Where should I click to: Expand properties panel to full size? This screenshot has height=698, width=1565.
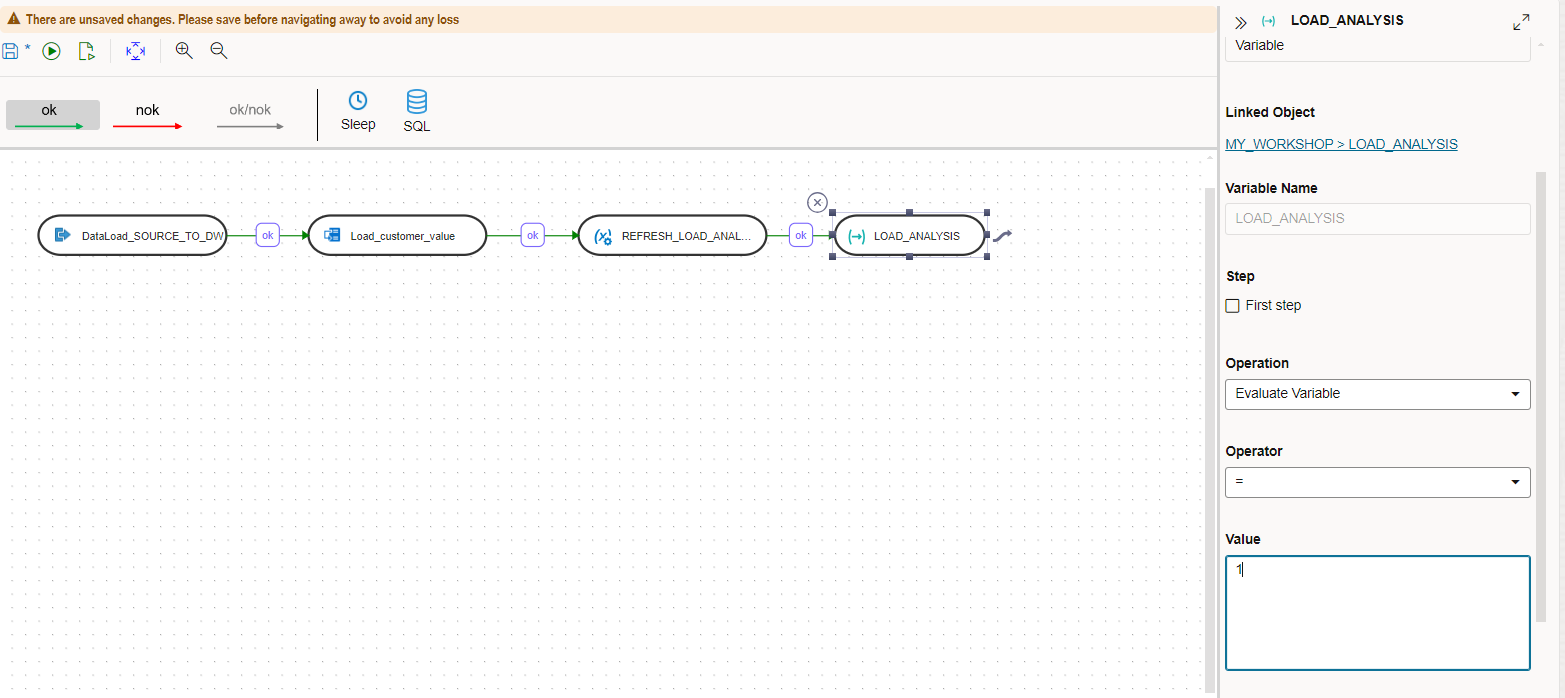[x=1521, y=22]
